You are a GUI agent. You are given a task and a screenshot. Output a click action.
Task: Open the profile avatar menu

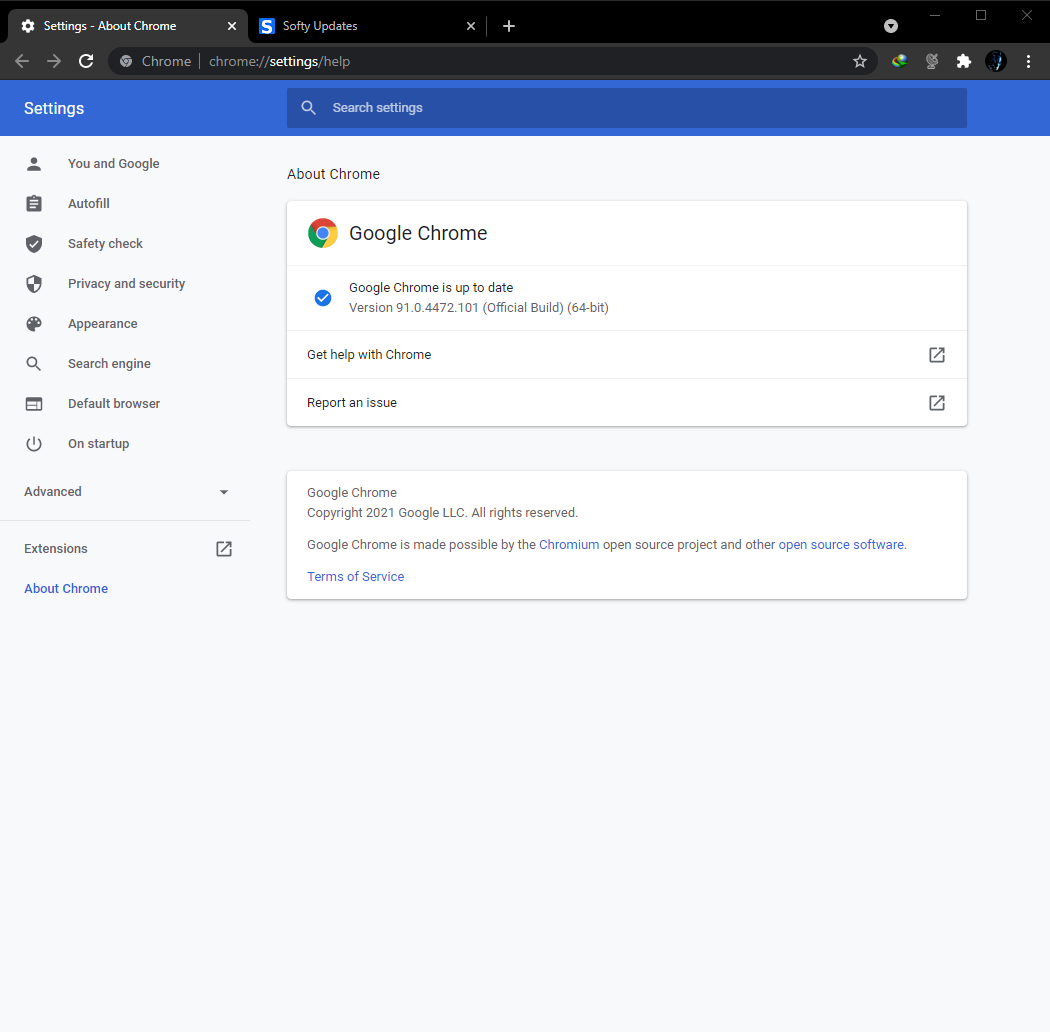(x=996, y=62)
